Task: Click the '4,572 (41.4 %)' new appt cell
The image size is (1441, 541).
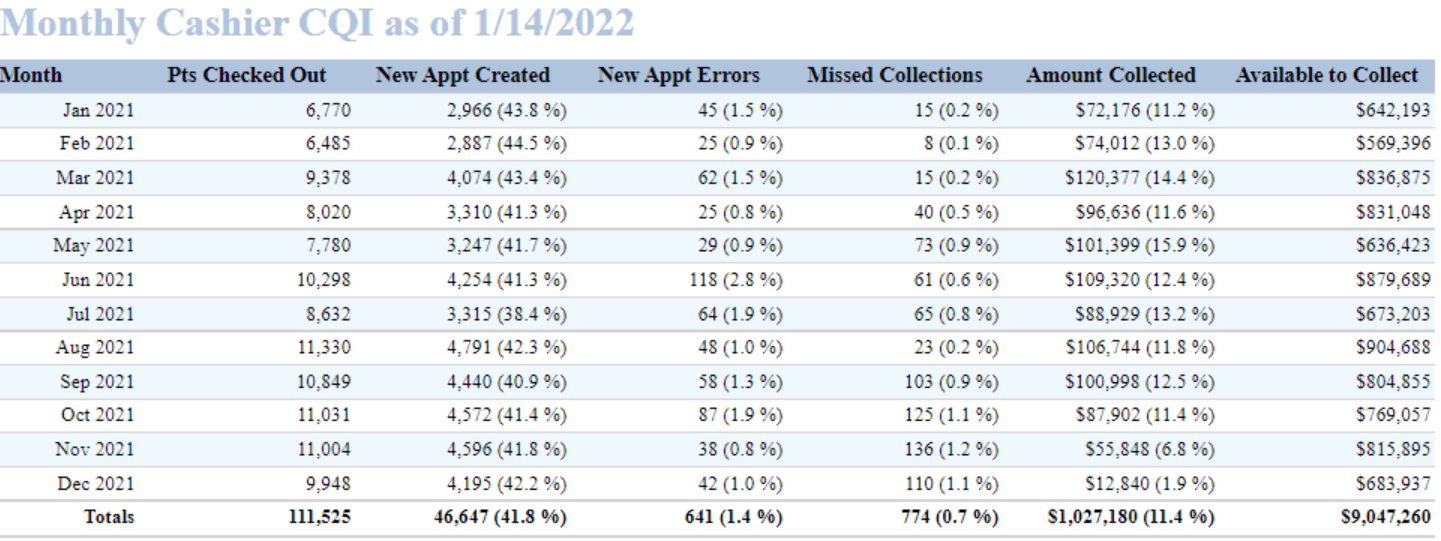Action: [507, 416]
